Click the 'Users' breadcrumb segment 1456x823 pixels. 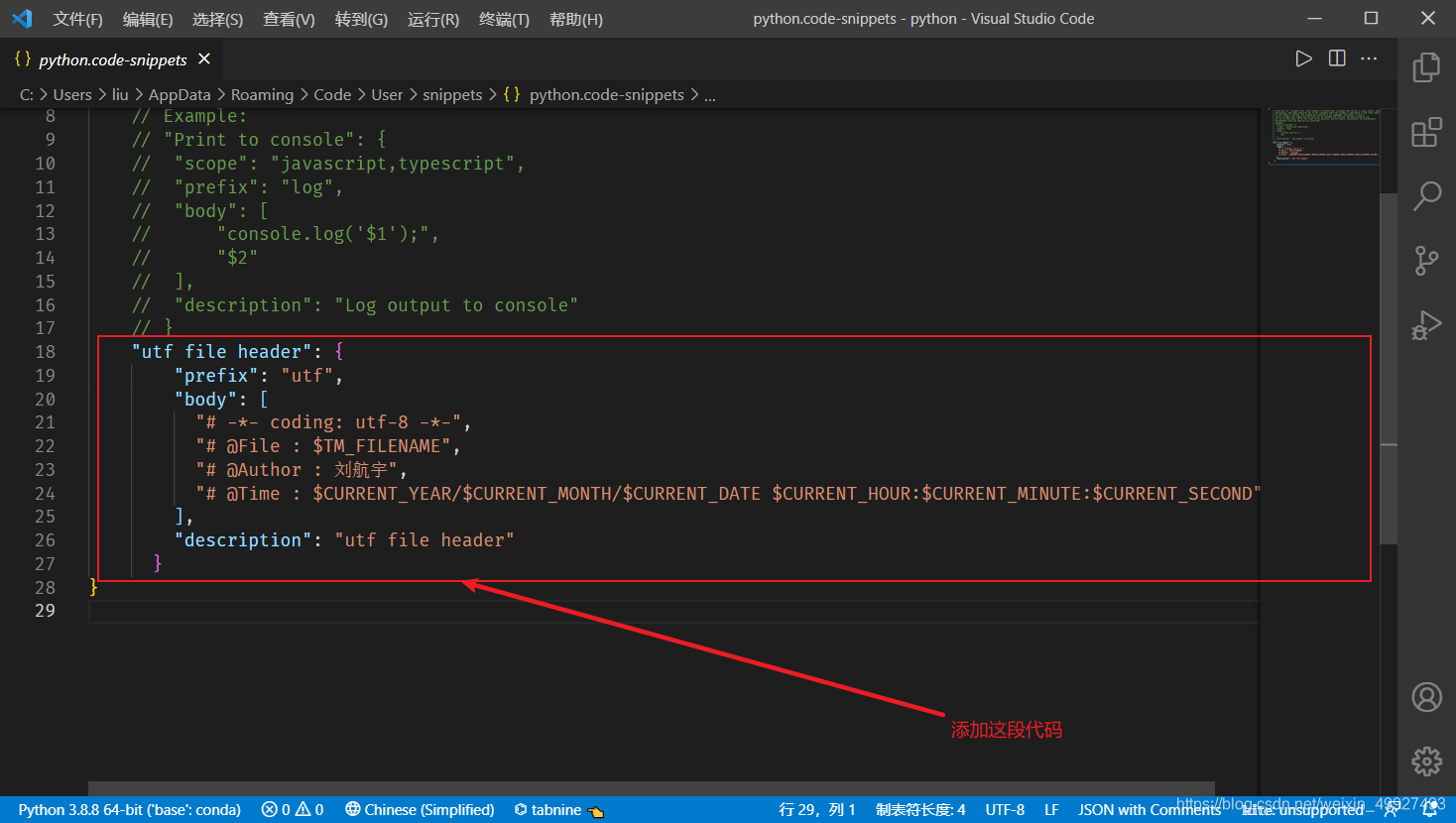72,94
